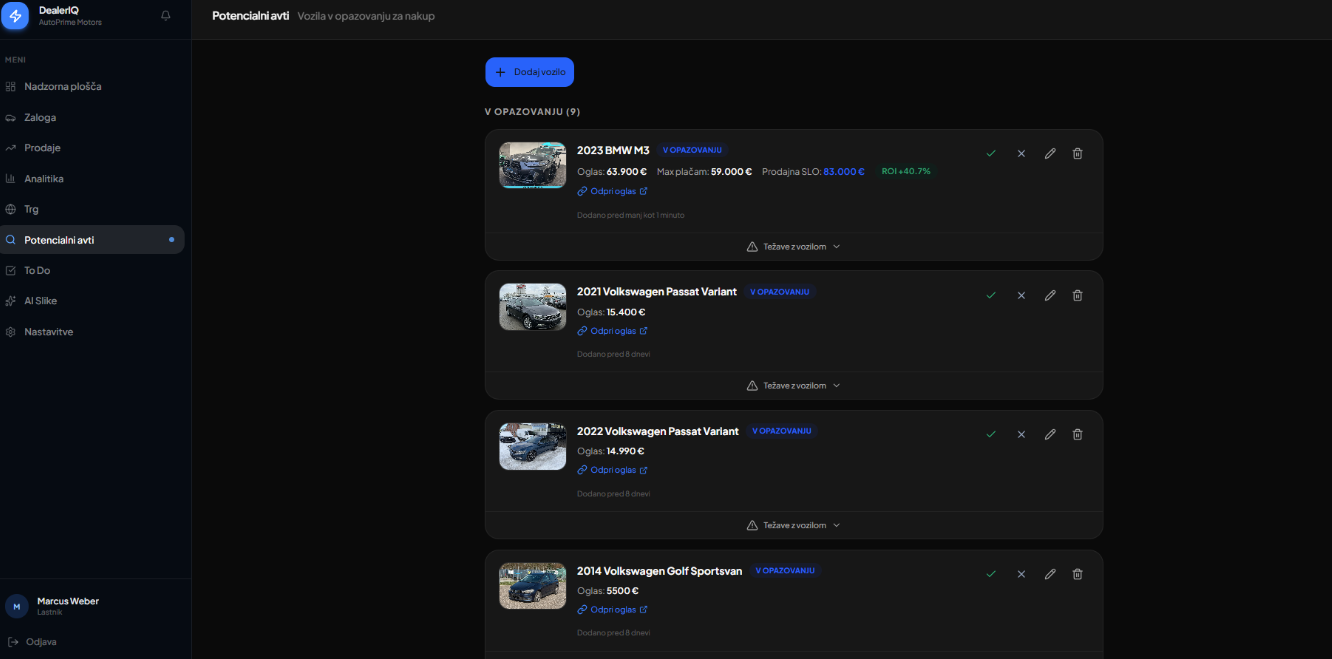Click the notifications bell icon

tap(166, 16)
